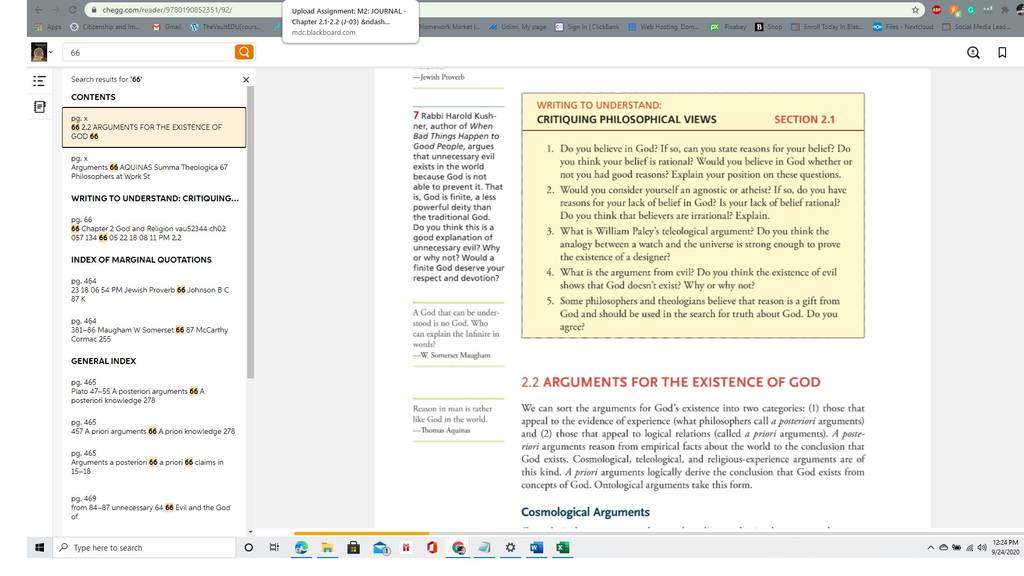Open Microsoft Store from taskbar
This screenshot has height=576, width=1024.
tap(353, 547)
